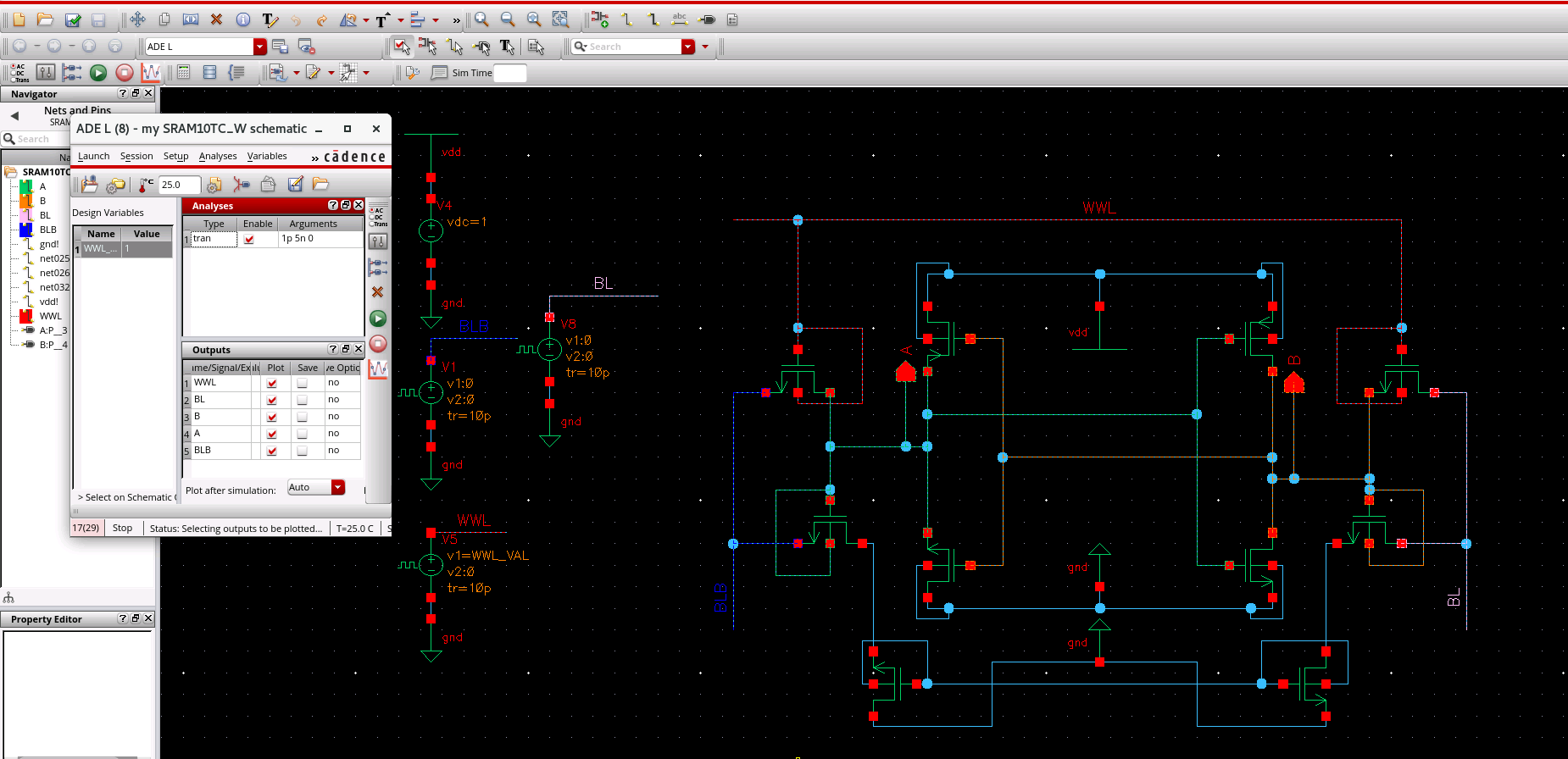The width and height of the screenshot is (1568, 759).
Task: Click Stop in ADE status bar
Action: 122,528
